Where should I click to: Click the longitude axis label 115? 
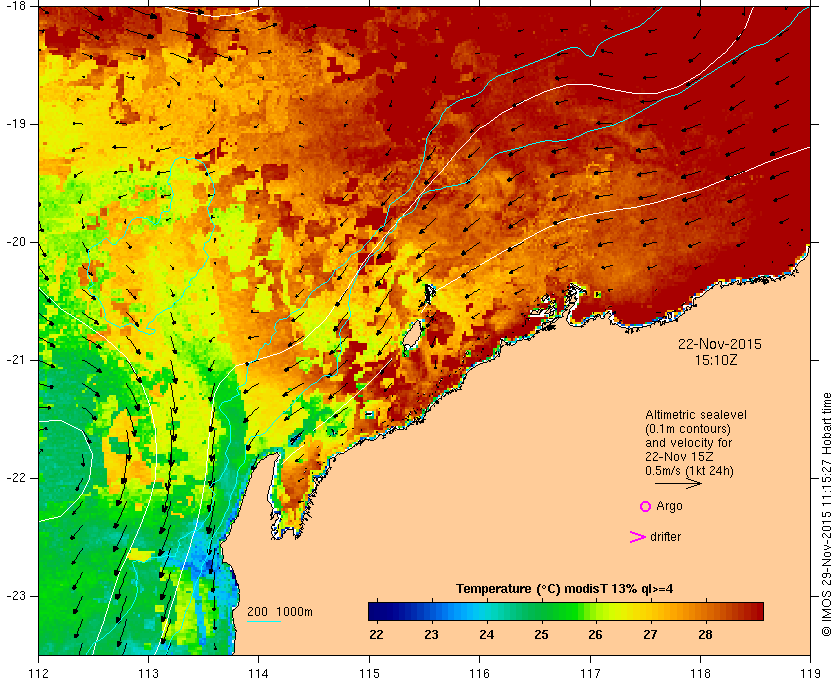point(369,674)
